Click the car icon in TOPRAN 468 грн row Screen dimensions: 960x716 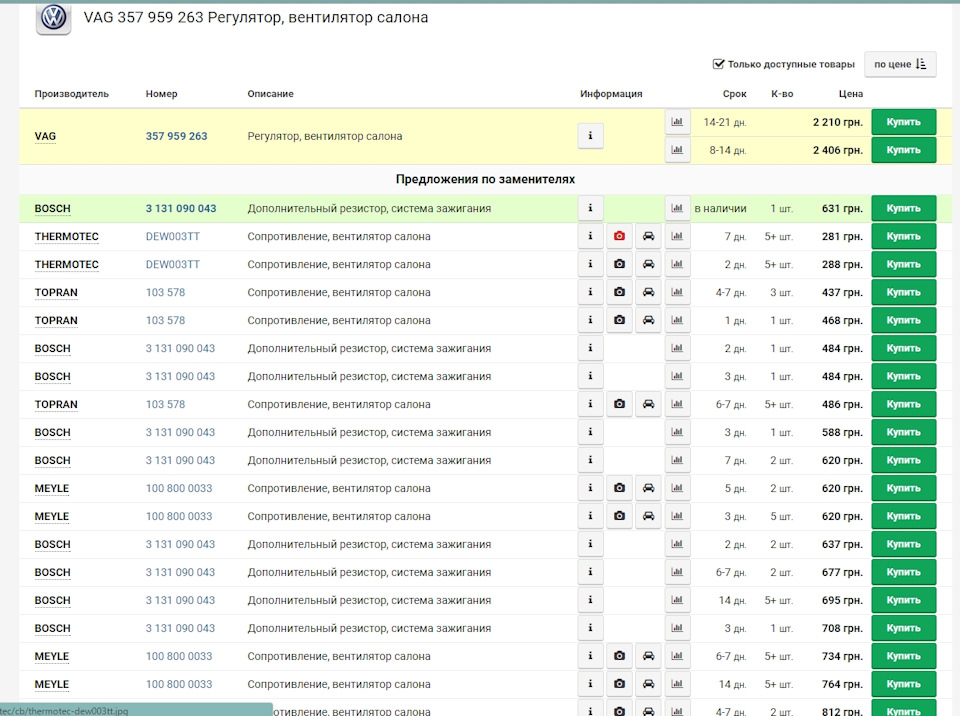point(648,320)
